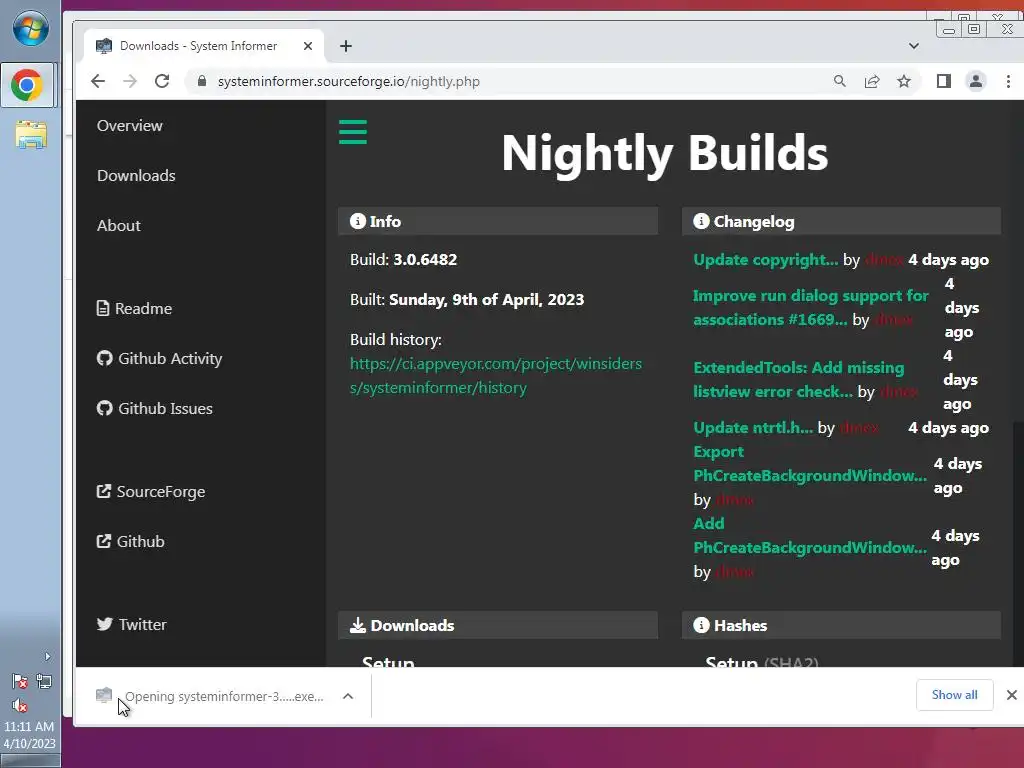
Task: Open Export PhCreateBackgroundWindow changelog entry
Action: tap(809, 464)
